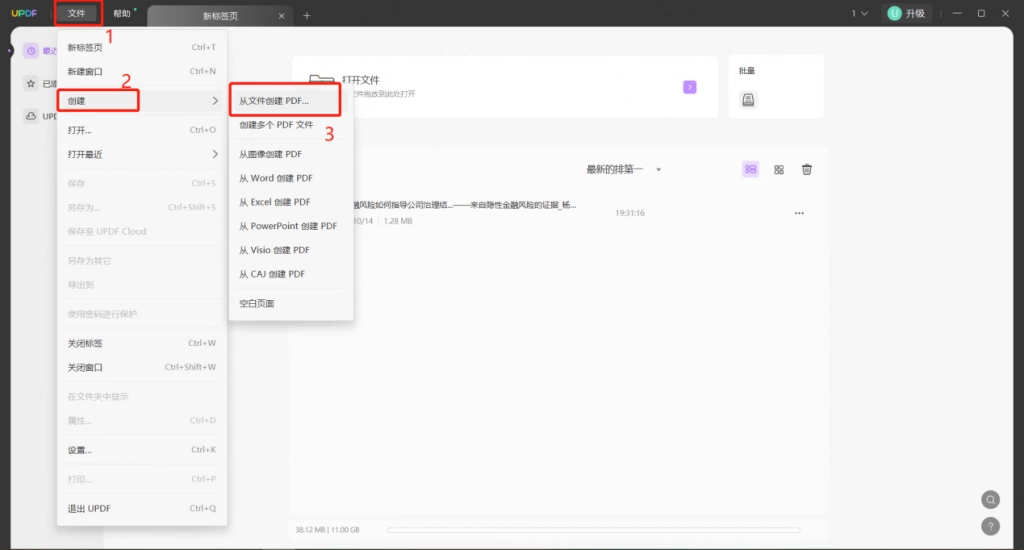Viewport: 1024px width, 550px height.
Task: Choose 退出 UPDF
Action: click(x=142, y=508)
